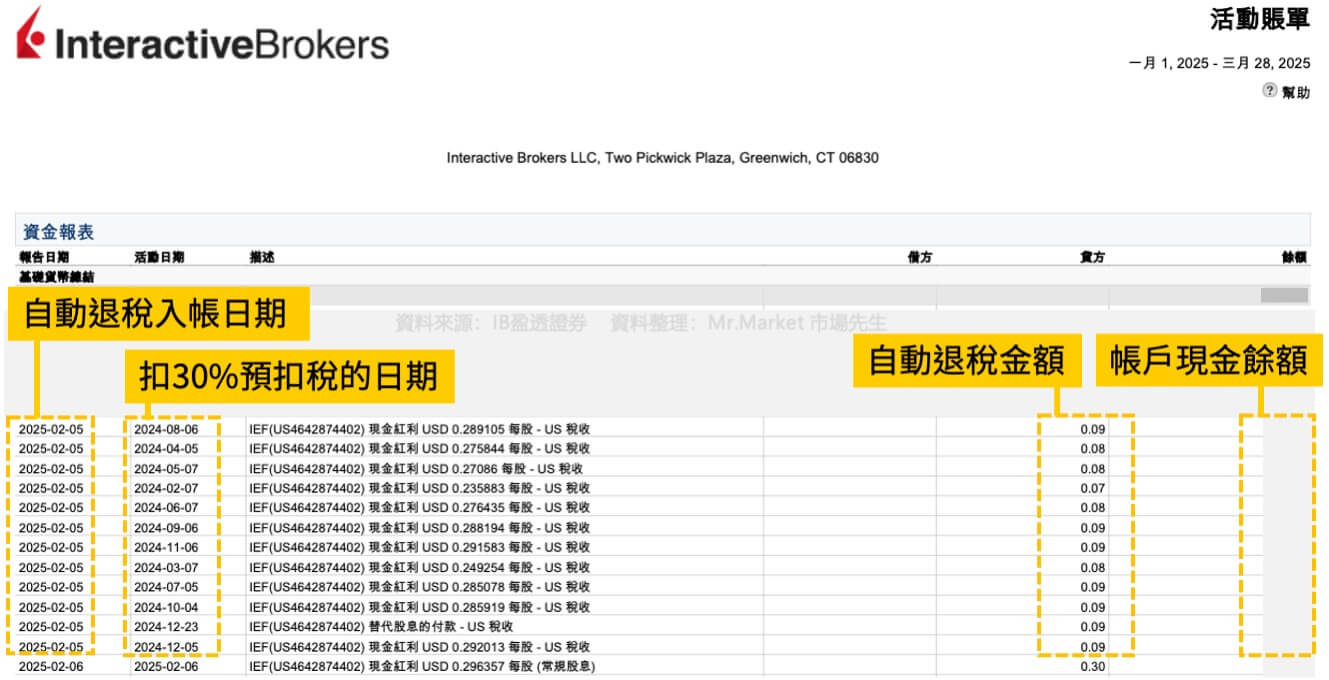Click the 0.09 credit in the 2024-10-04 row
This screenshot has width=1329, height=680.
1092,607
